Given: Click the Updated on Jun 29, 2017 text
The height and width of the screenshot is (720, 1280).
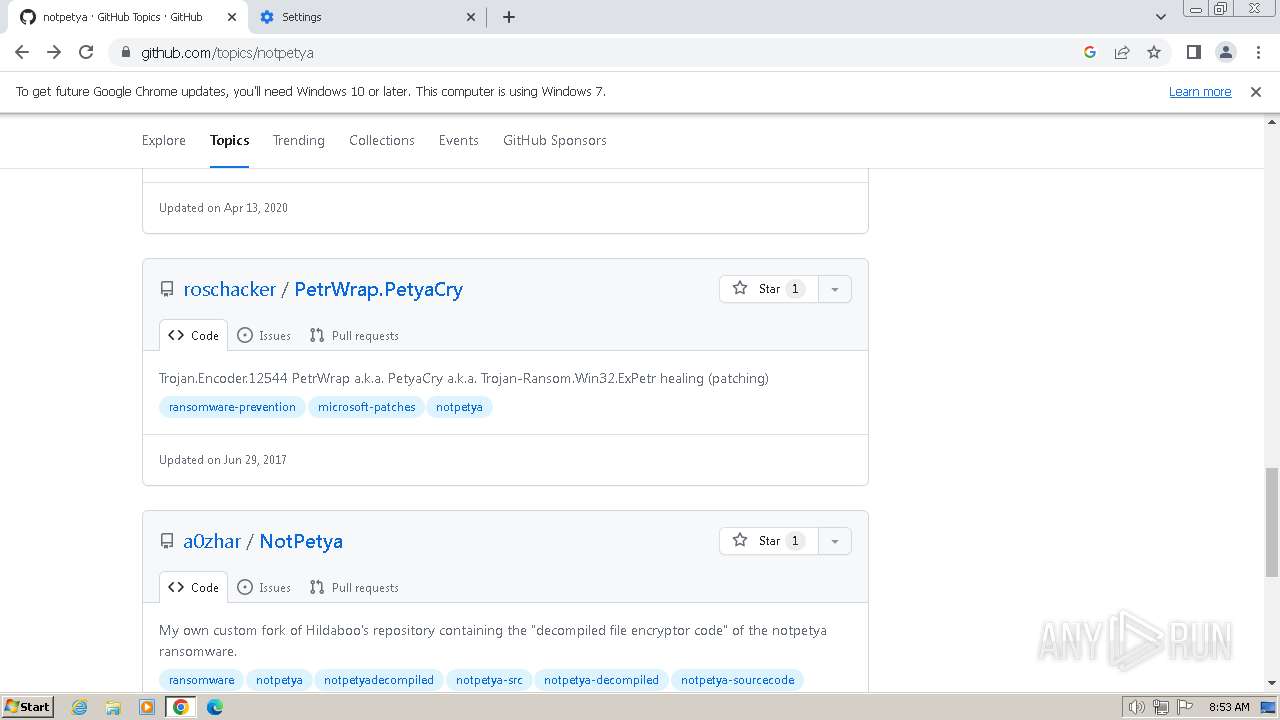Looking at the screenshot, I should [223, 460].
